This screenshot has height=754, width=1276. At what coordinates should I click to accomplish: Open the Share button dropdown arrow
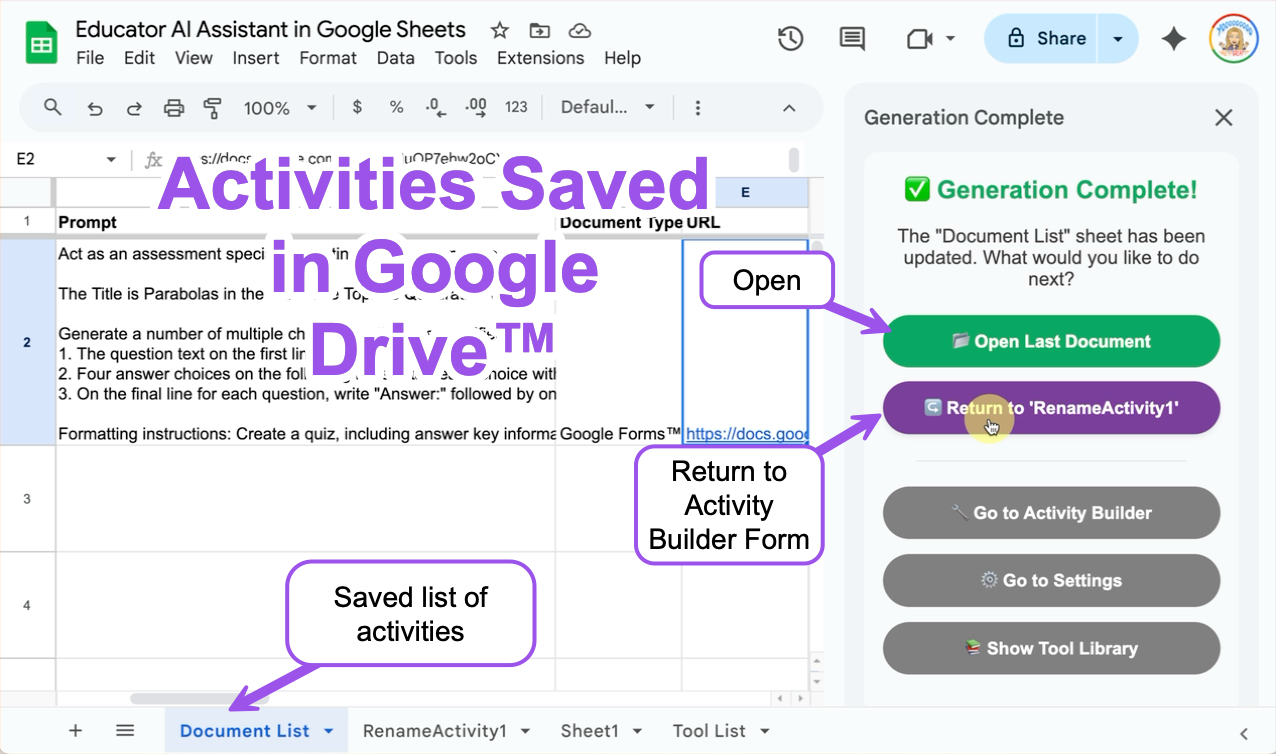click(1118, 39)
